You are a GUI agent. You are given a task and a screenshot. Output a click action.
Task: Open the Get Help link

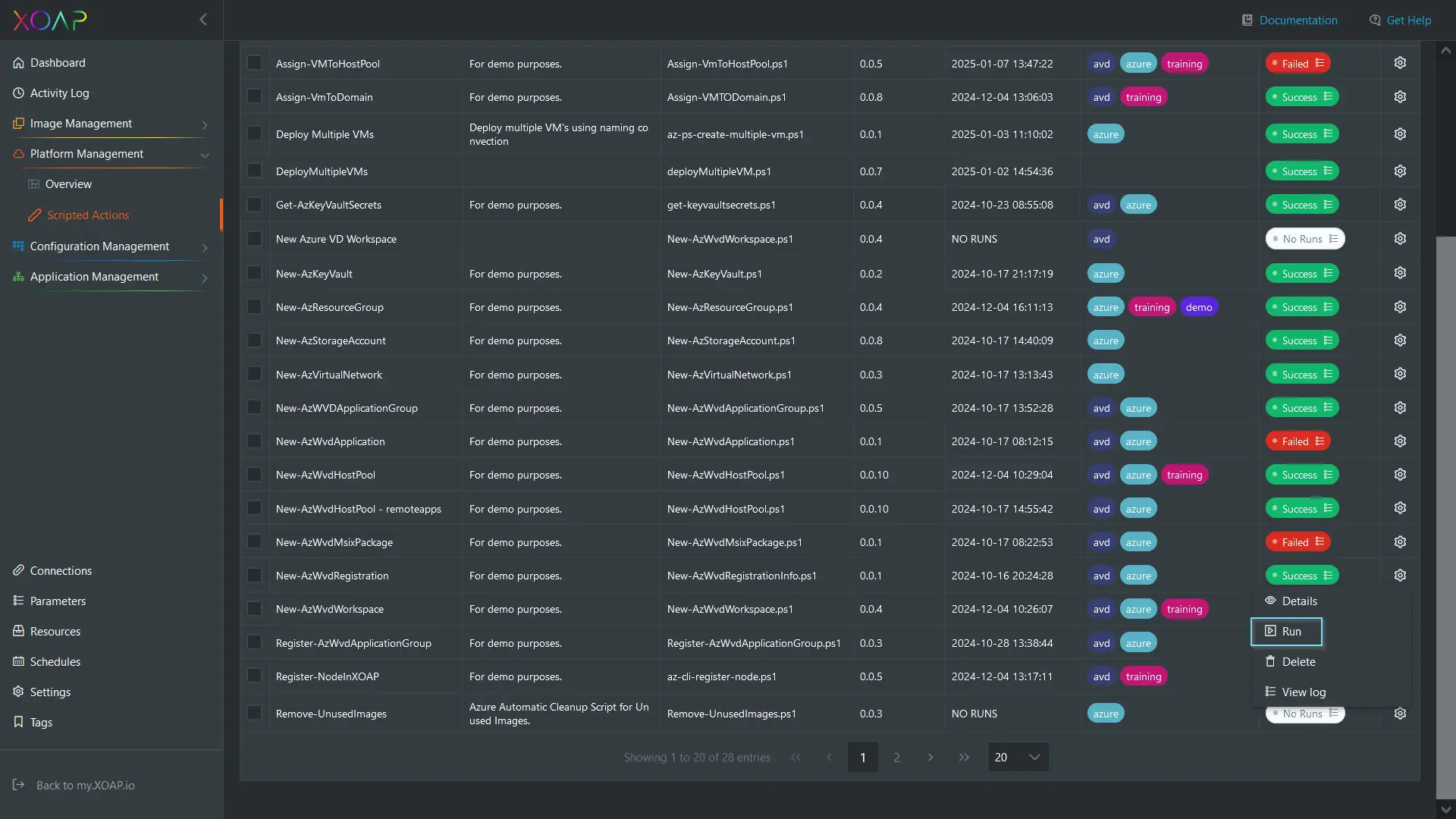[x=1401, y=20]
